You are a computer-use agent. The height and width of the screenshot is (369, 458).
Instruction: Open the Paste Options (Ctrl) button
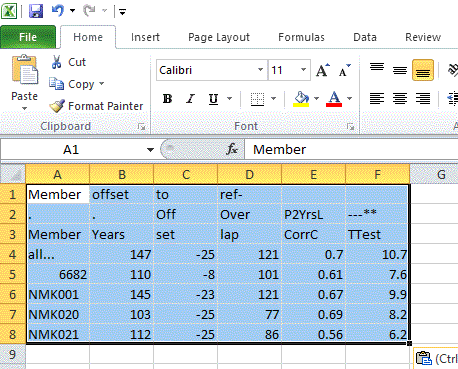(436, 358)
